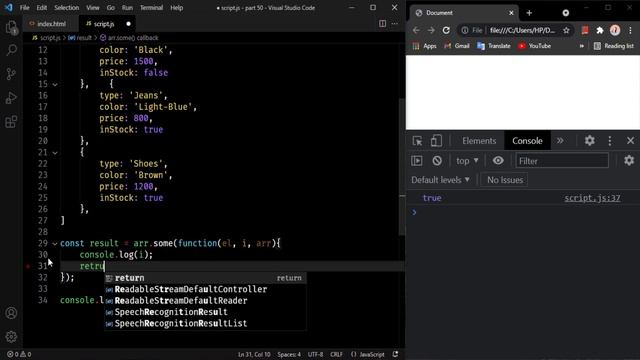The width and height of the screenshot is (640, 360).
Task: Open the Selection menu
Action: point(67,8)
